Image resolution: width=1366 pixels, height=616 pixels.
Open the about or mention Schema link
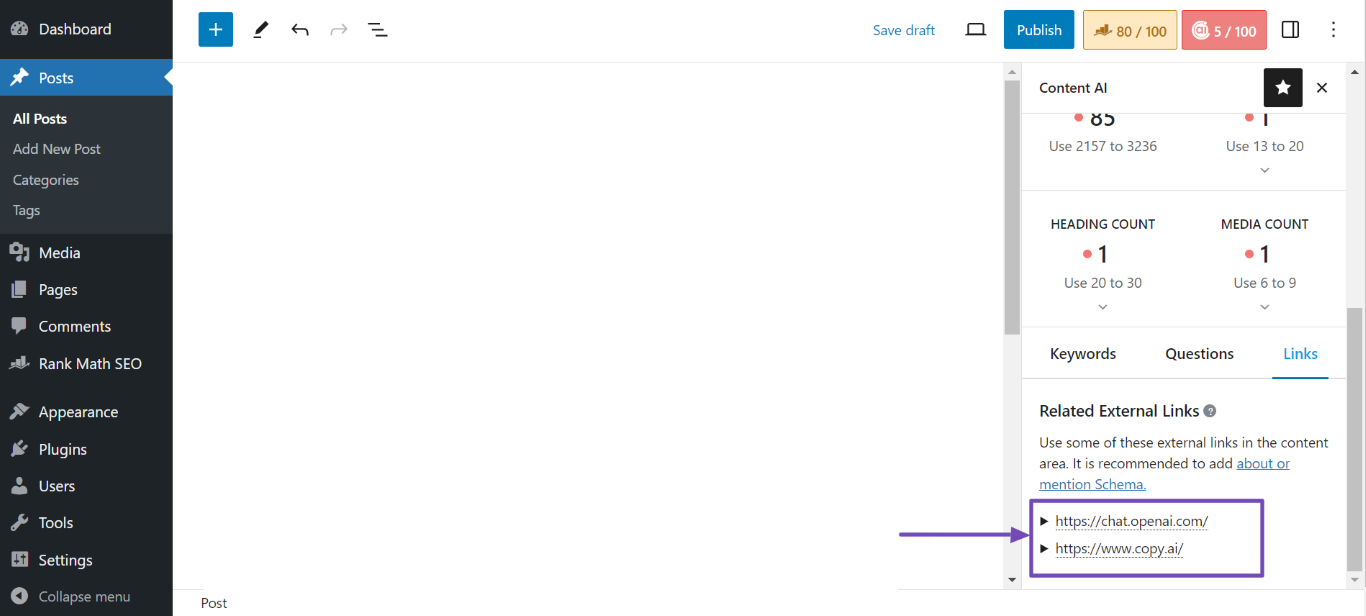pyautogui.click(x=1165, y=474)
